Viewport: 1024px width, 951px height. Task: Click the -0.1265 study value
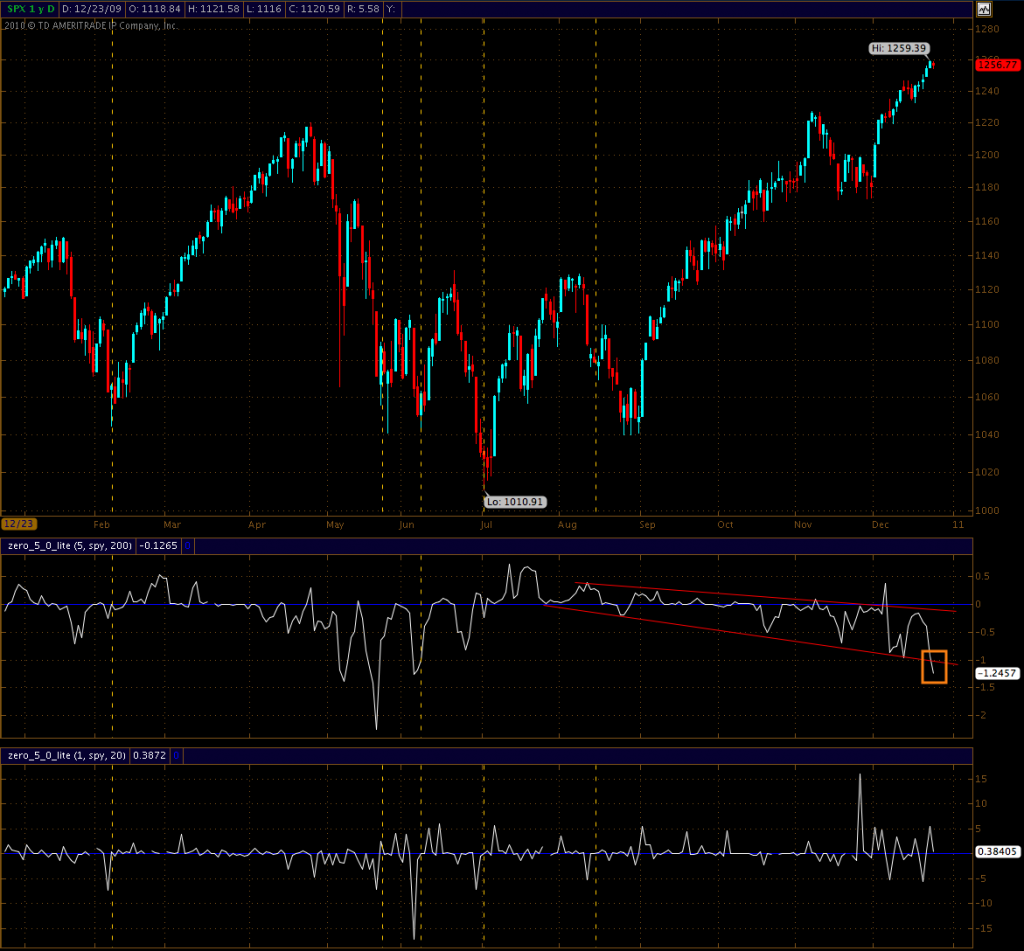pyautogui.click(x=158, y=545)
